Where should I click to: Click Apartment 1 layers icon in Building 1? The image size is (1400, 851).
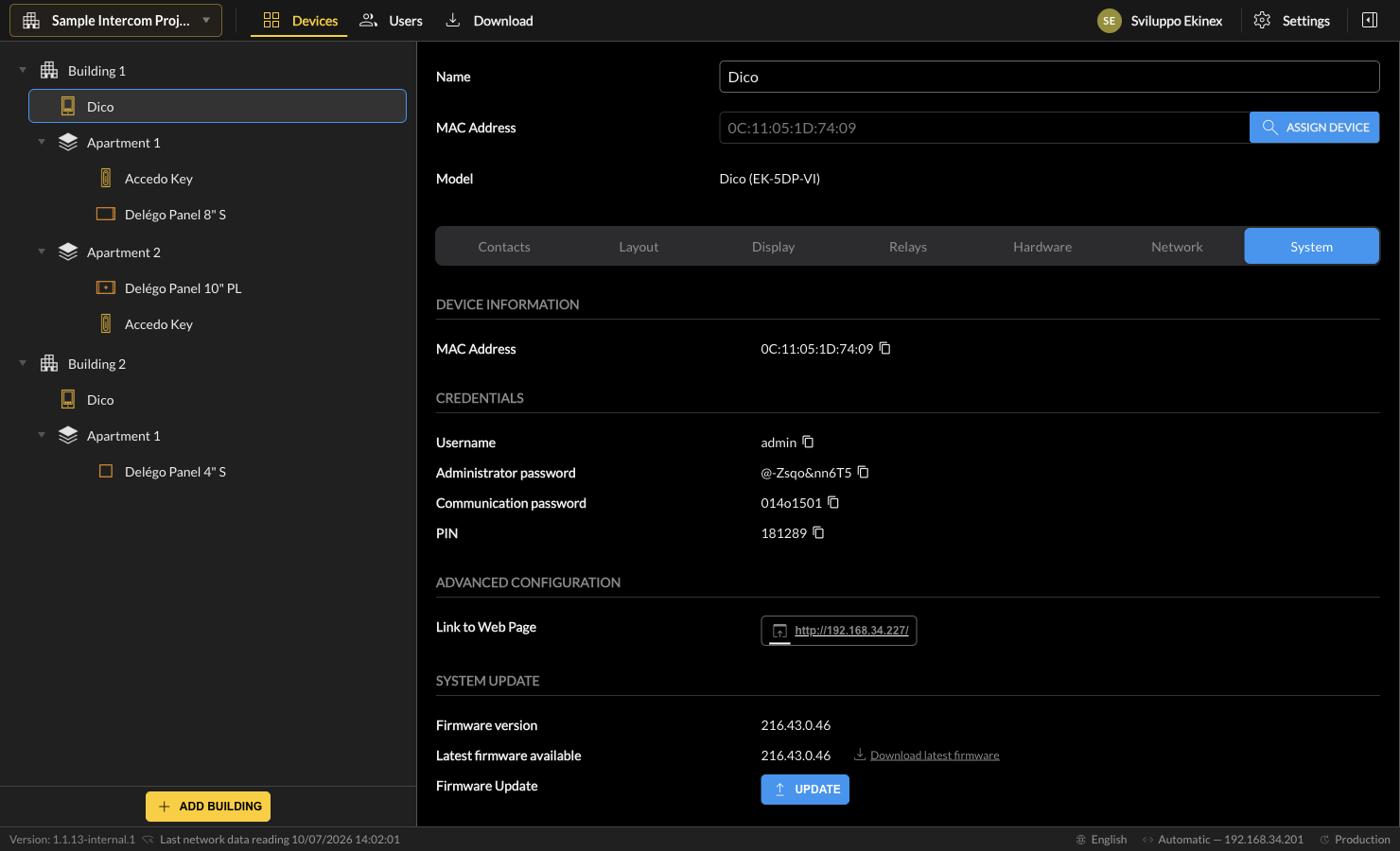pyautogui.click(x=68, y=142)
